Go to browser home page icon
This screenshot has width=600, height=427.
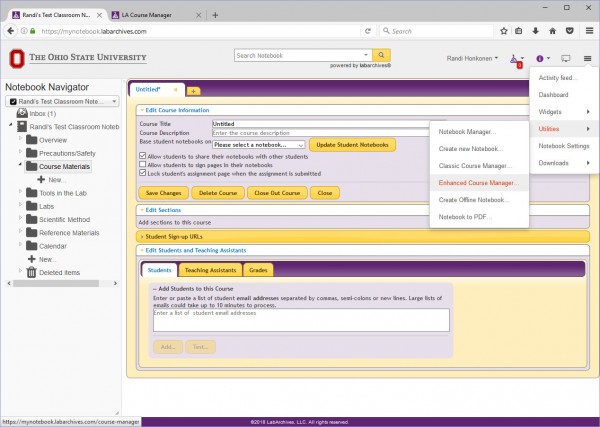552,31
